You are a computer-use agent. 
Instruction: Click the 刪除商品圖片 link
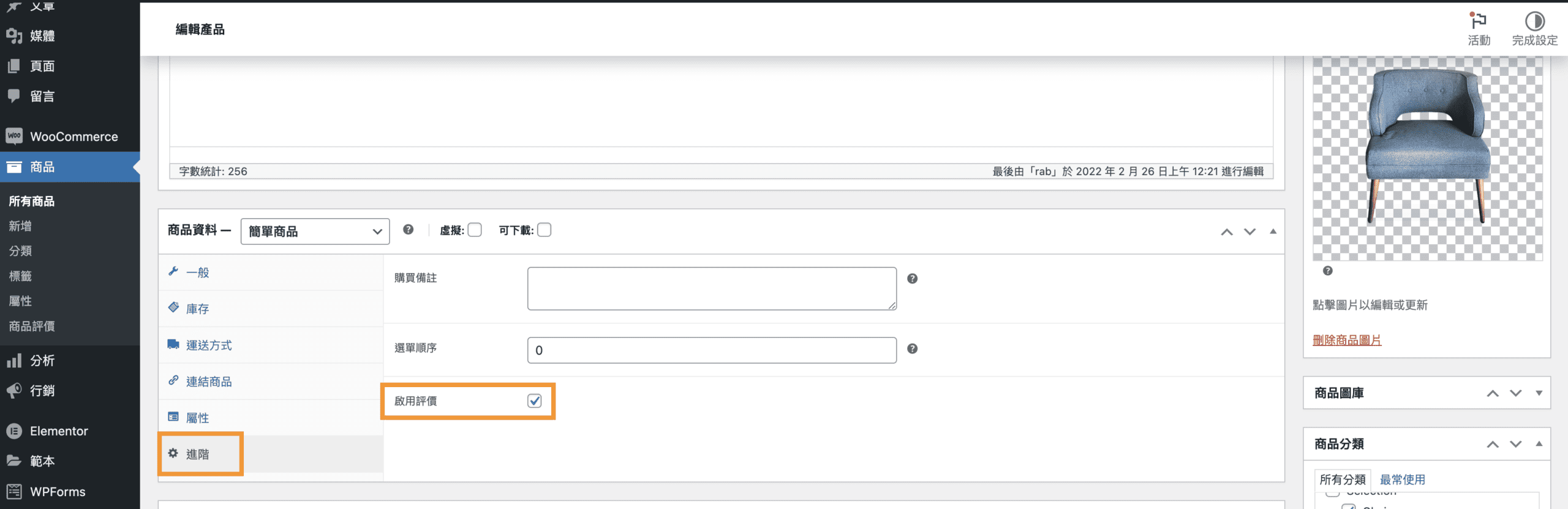pyautogui.click(x=1346, y=341)
